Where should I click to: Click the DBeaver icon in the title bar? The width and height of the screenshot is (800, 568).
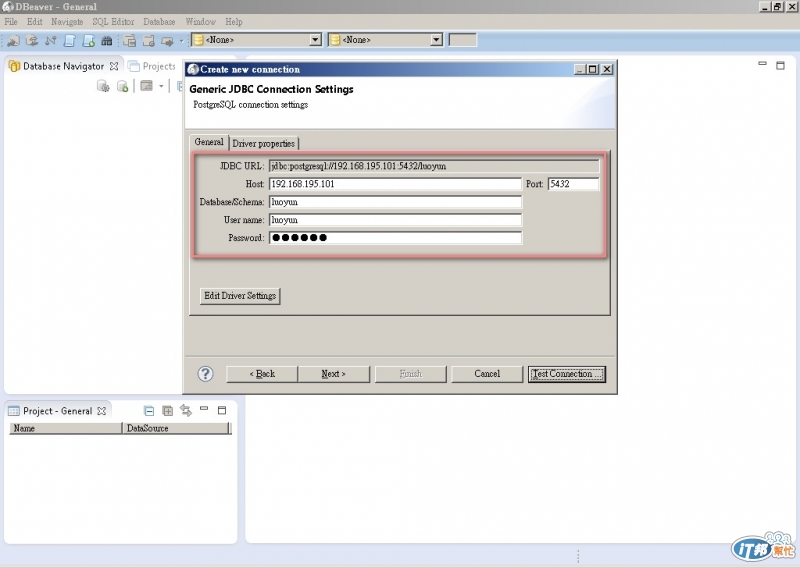point(8,7)
